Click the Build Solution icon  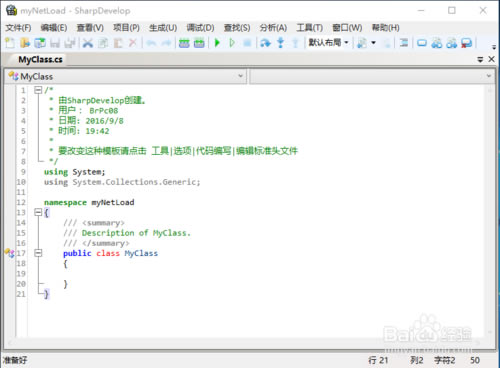[184, 43]
